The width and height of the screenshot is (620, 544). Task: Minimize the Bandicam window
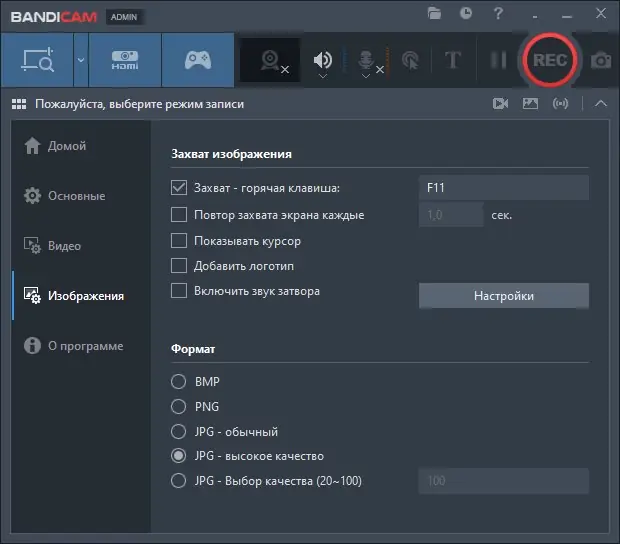pyautogui.click(x=567, y=17)
